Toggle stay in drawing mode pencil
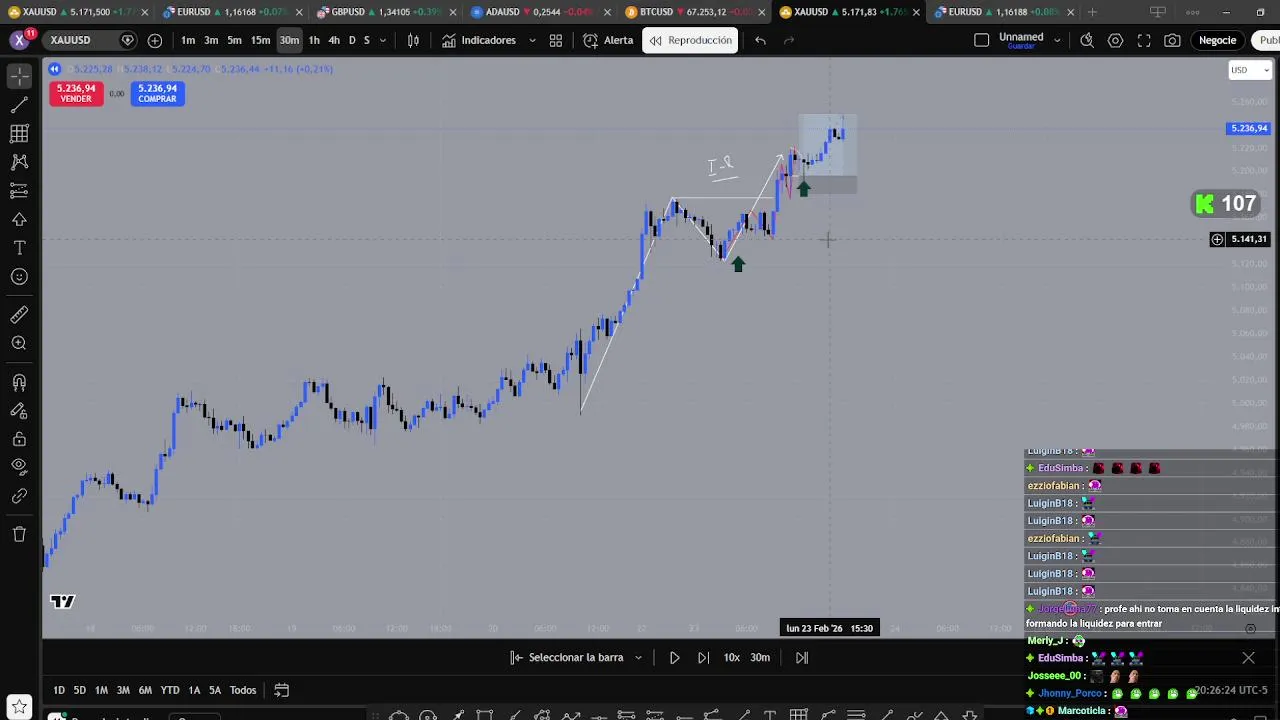The height and width of the screenshot is (720, 1280). pyautogui.click(x=19, y=410)
